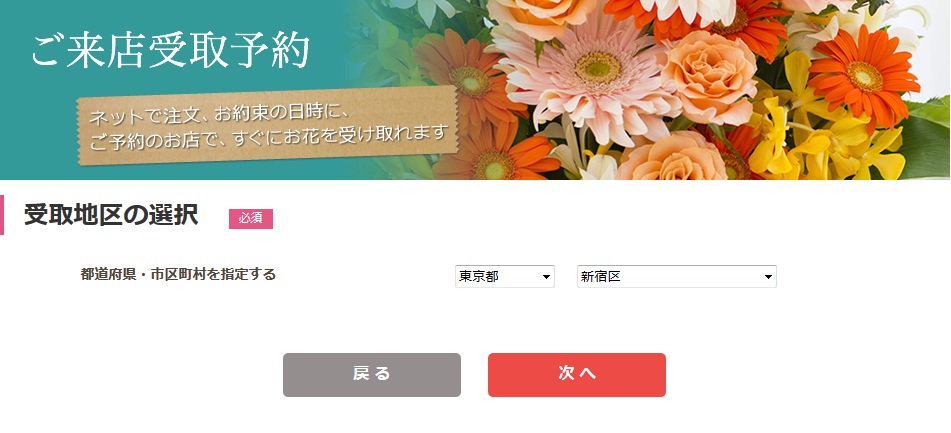Viewport: 951px width, 433px height.
Task: Proceed with the red 次へ button
Action: (x=577, y=375)
